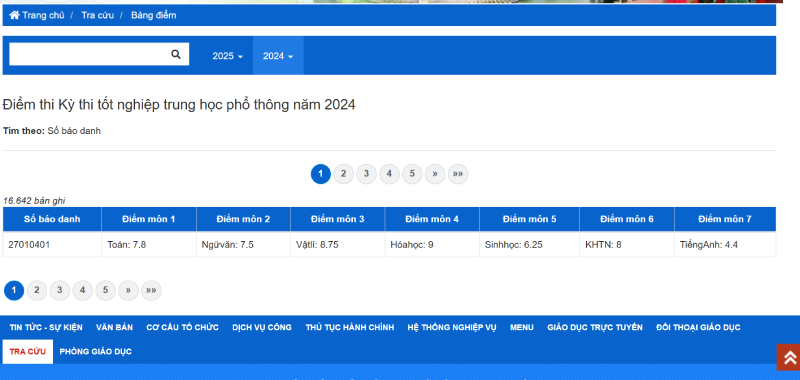Open GIÁO DỤC TRỰC TUYẾN menu
800x380 pixels.
[595, 327]
